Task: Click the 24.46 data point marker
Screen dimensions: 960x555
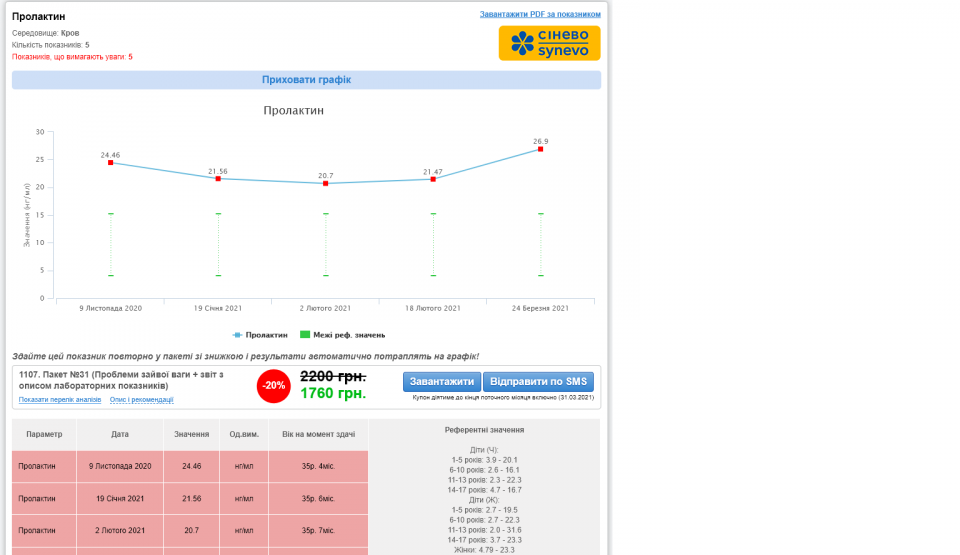Action: click(111, 163)
